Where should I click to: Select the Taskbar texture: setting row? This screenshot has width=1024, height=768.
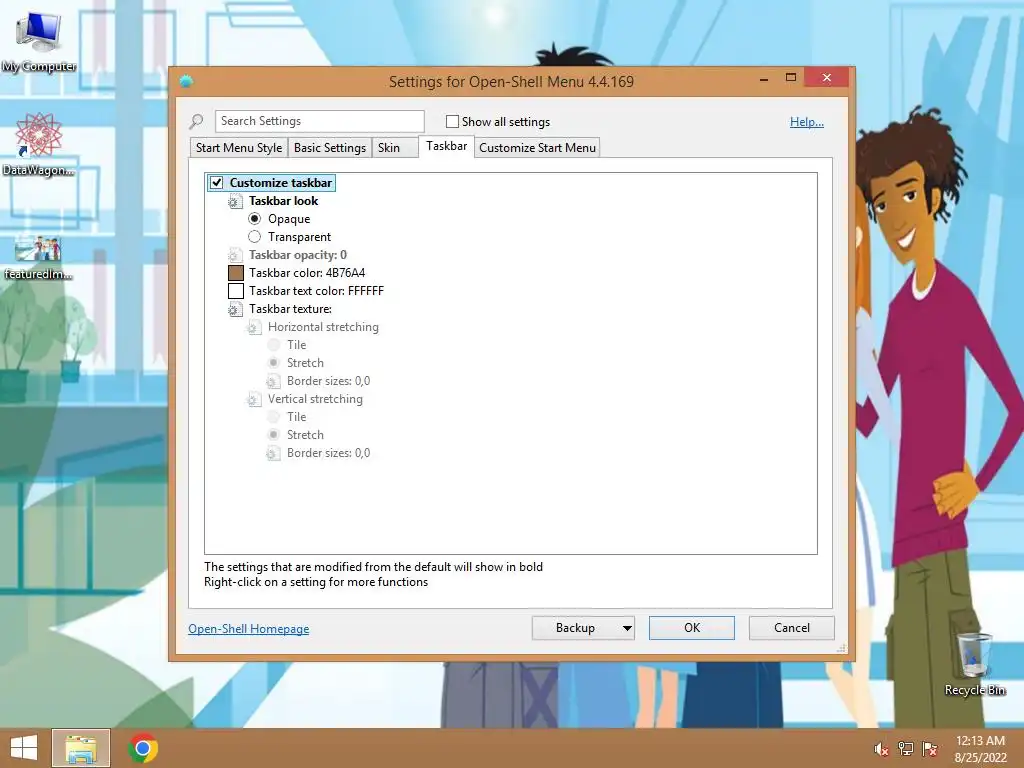[x=291, y=310]
